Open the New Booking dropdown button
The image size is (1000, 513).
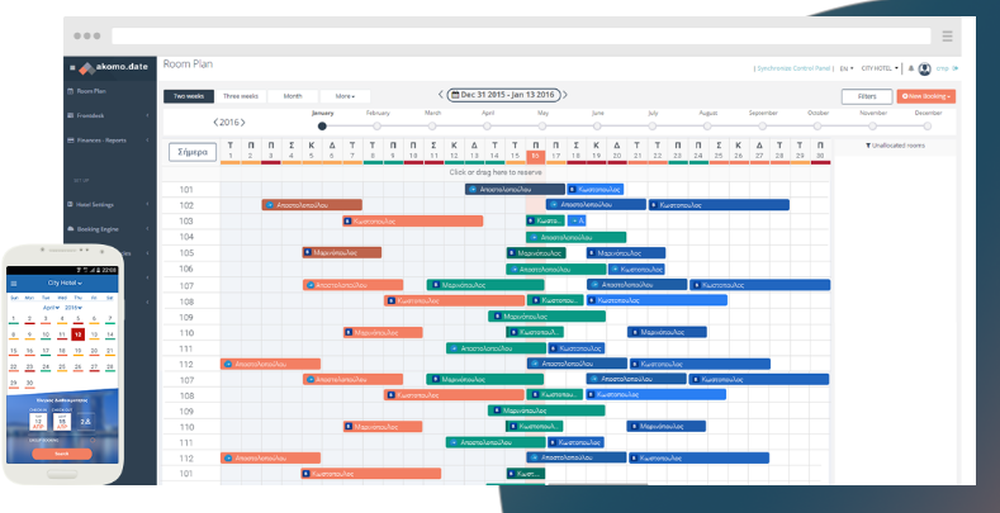[925, 96]
